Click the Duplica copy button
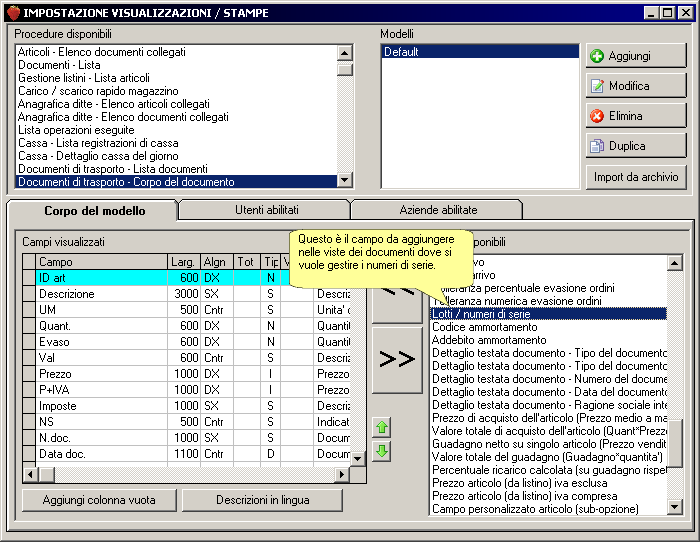This screenshot has width=700, height=542. [635, 146]
